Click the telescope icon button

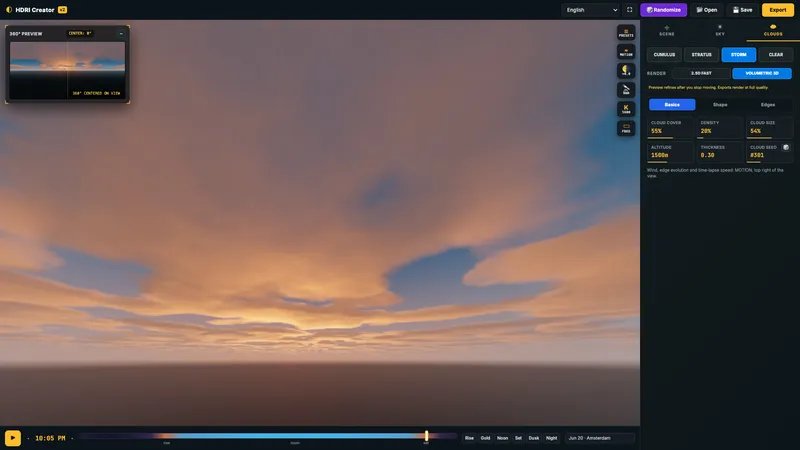click(x=626, y=90)
